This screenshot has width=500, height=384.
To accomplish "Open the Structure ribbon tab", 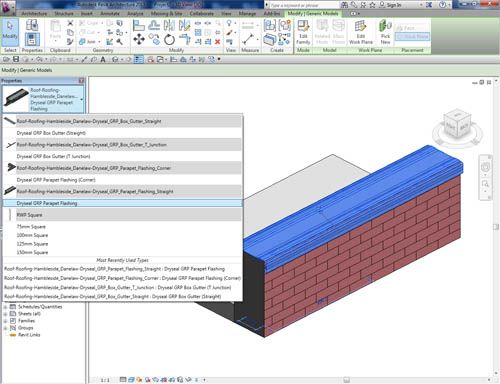I will (x=64, y=14).
